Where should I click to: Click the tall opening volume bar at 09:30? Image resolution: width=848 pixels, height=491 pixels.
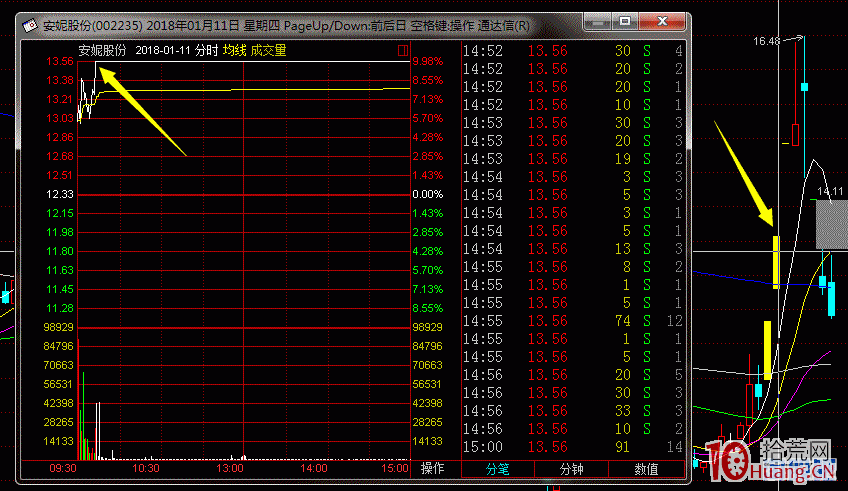pyautogui.click(x=79, y=399)
